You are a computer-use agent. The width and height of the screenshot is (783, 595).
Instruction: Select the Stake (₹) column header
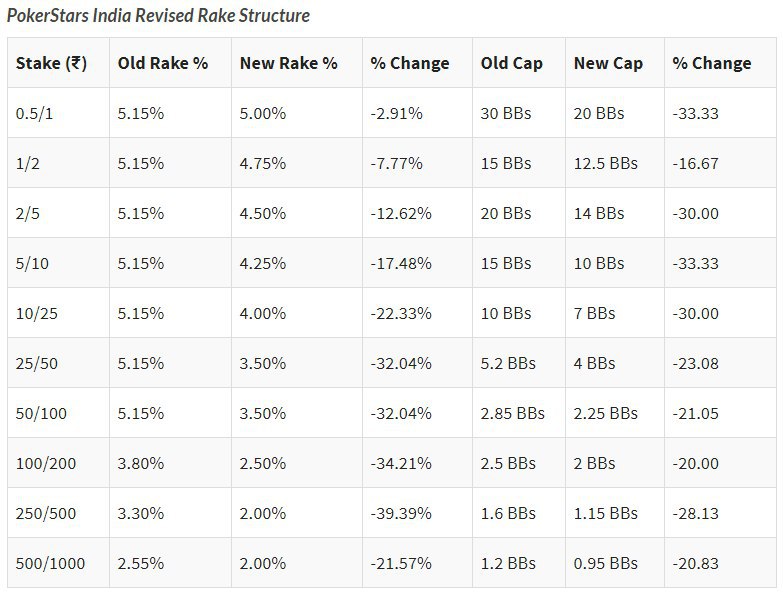click(51, 63)
